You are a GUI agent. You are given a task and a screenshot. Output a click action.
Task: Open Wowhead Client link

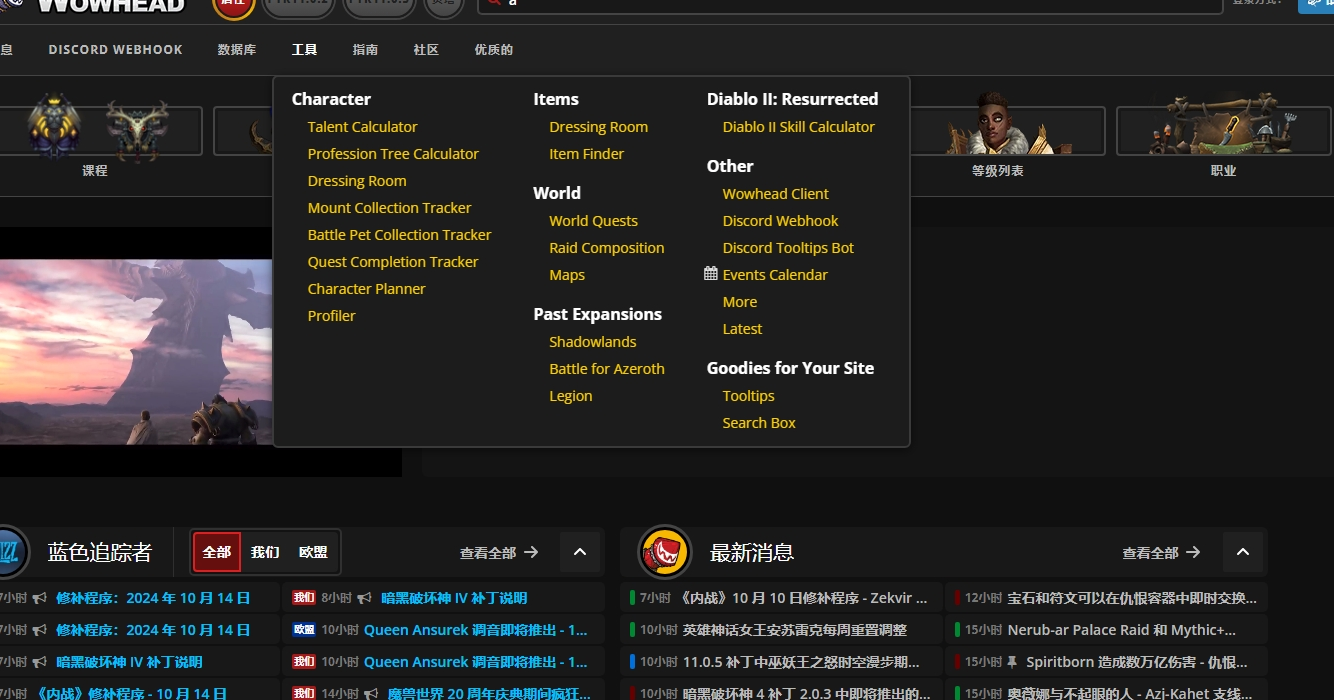pos(776,194)
